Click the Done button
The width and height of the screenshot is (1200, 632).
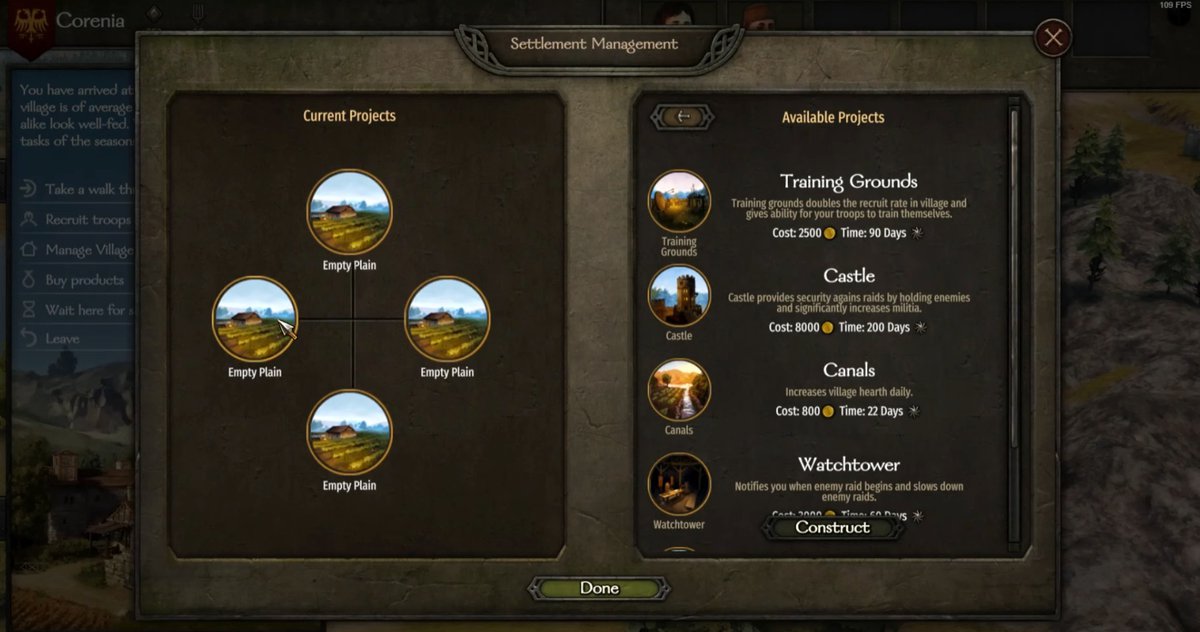599,588
